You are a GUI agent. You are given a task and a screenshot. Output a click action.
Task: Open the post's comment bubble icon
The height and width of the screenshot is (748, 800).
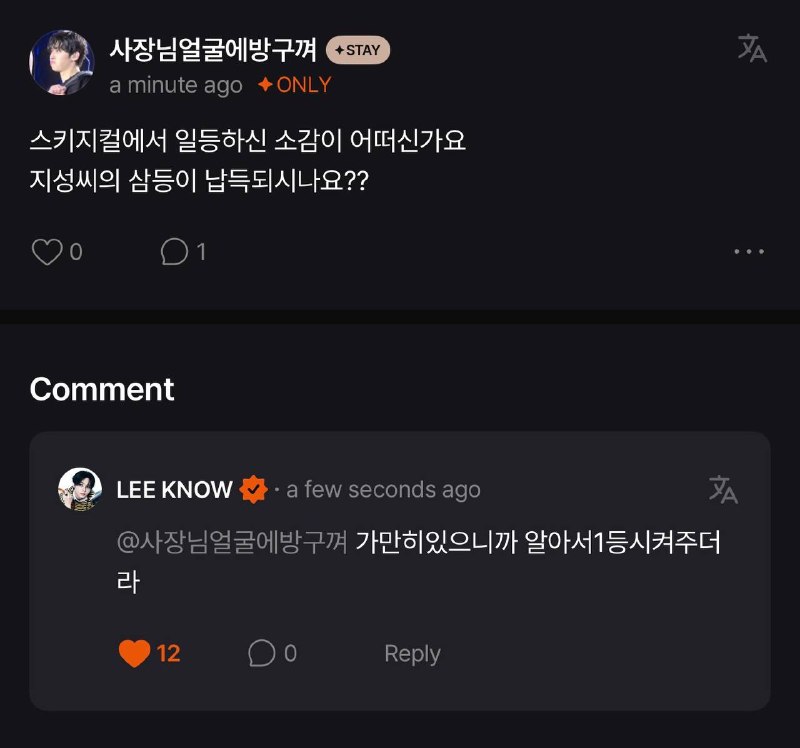pos(174,252)
